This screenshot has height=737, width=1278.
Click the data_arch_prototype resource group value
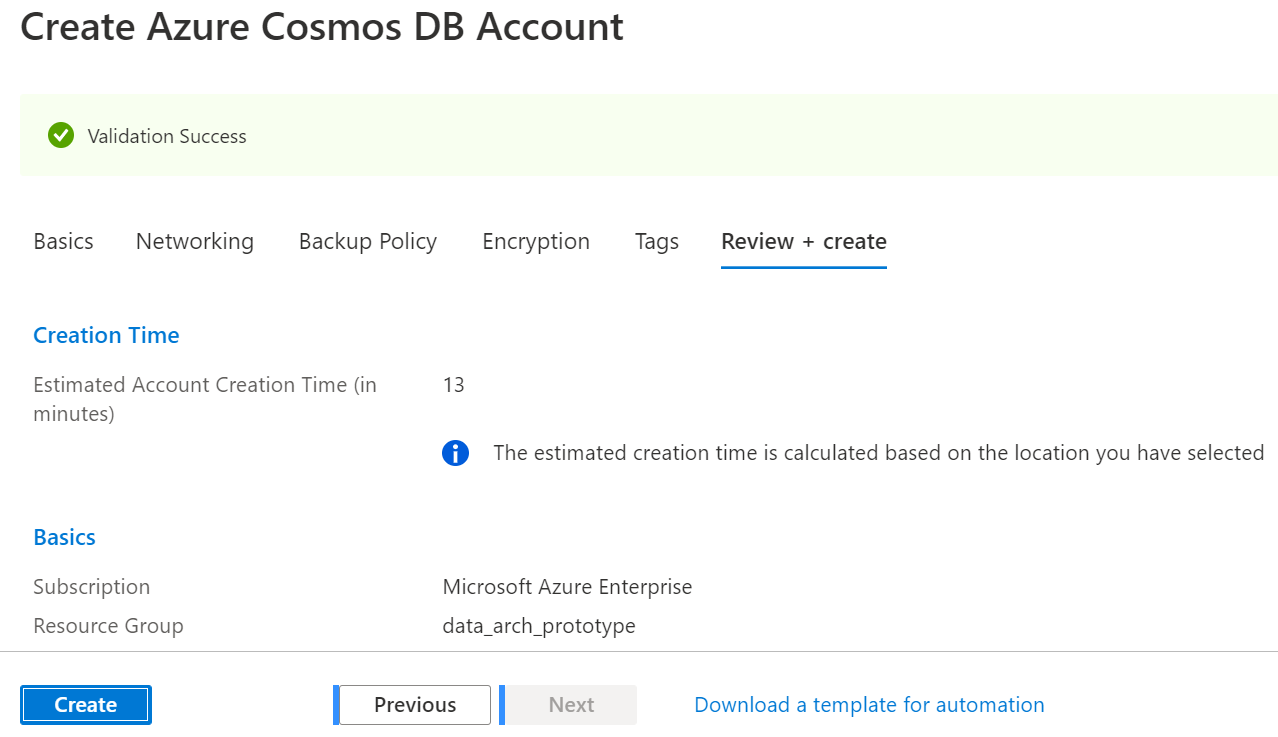(x=539, y=626)
